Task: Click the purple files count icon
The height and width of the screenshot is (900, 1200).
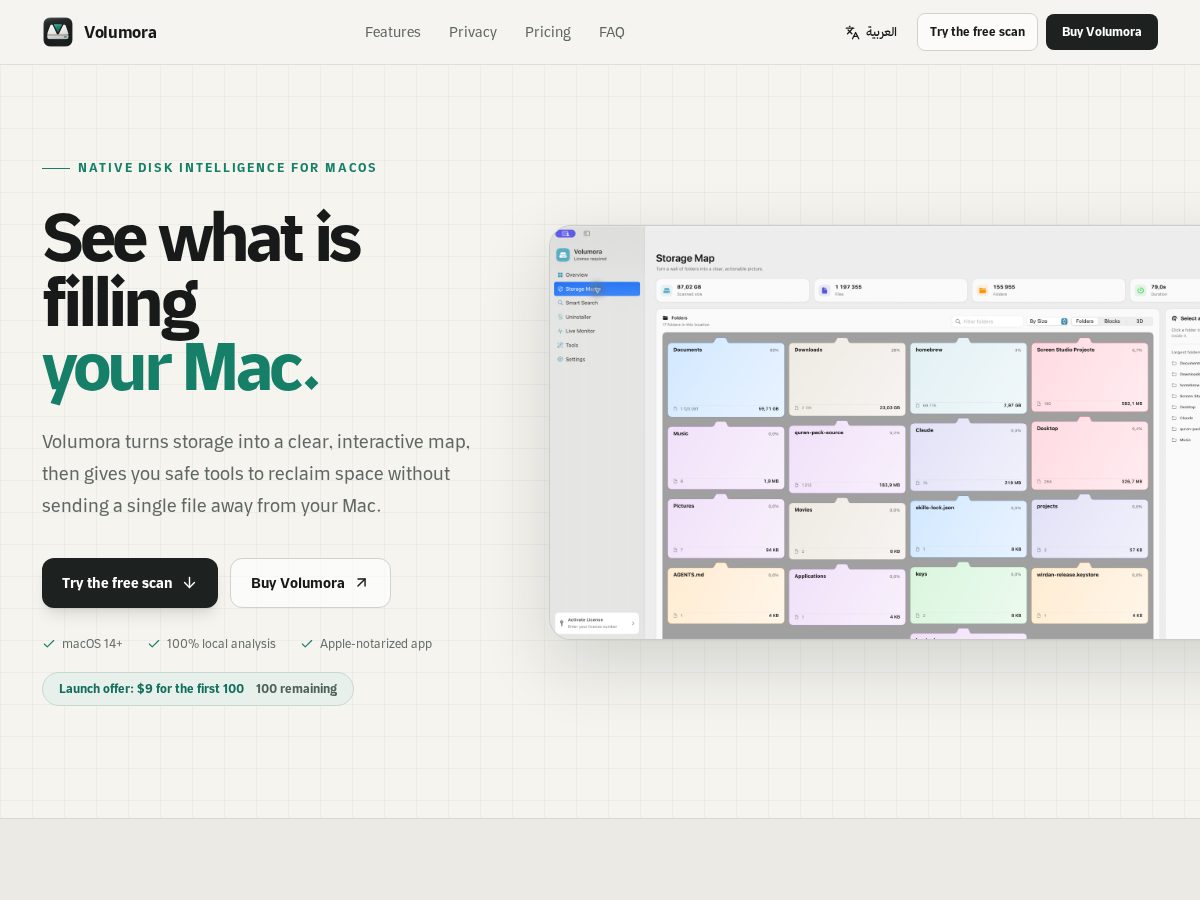Action: click(825, 290)
